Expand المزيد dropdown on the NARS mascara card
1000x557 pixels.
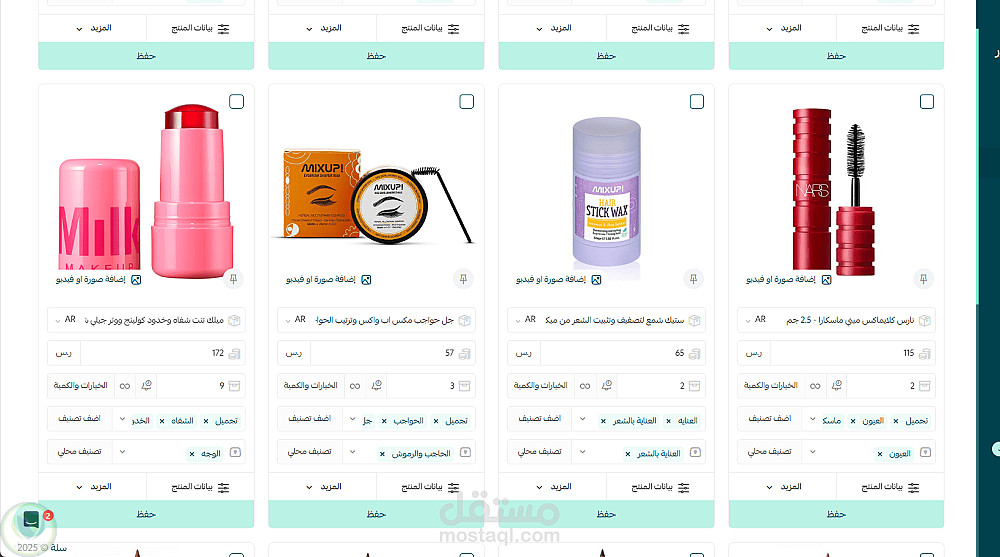pos(784,487)
